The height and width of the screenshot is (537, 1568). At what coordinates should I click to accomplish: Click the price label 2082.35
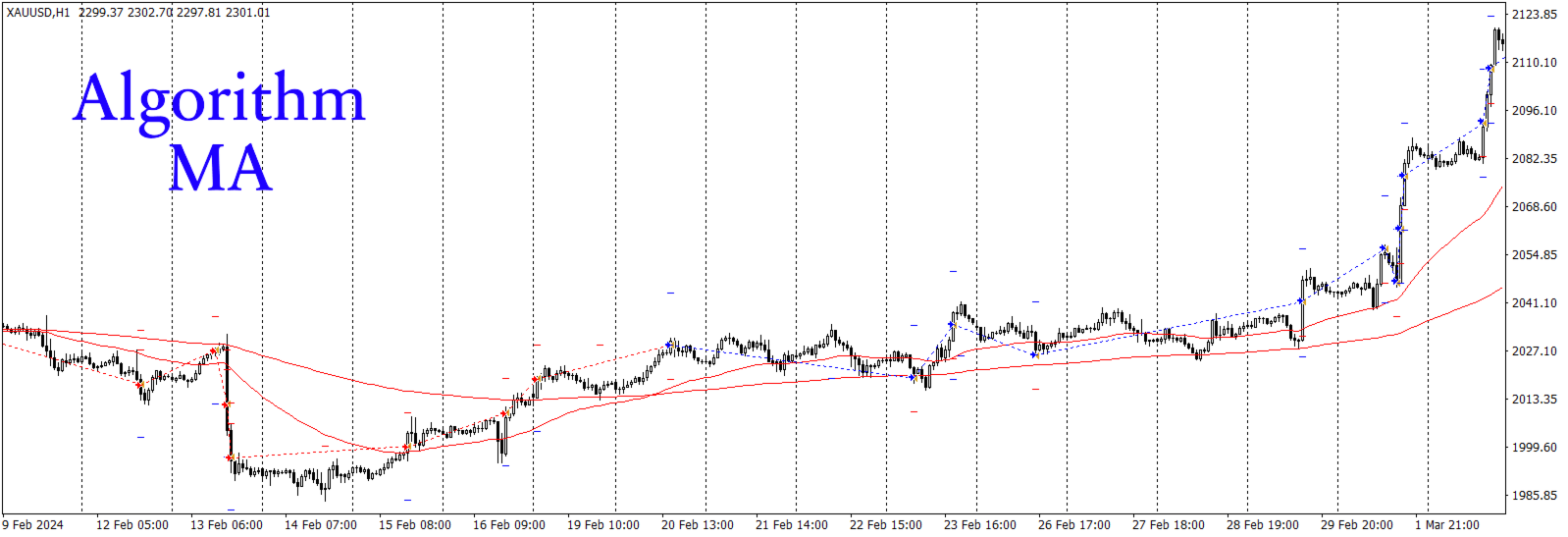tap(1535, 159)
